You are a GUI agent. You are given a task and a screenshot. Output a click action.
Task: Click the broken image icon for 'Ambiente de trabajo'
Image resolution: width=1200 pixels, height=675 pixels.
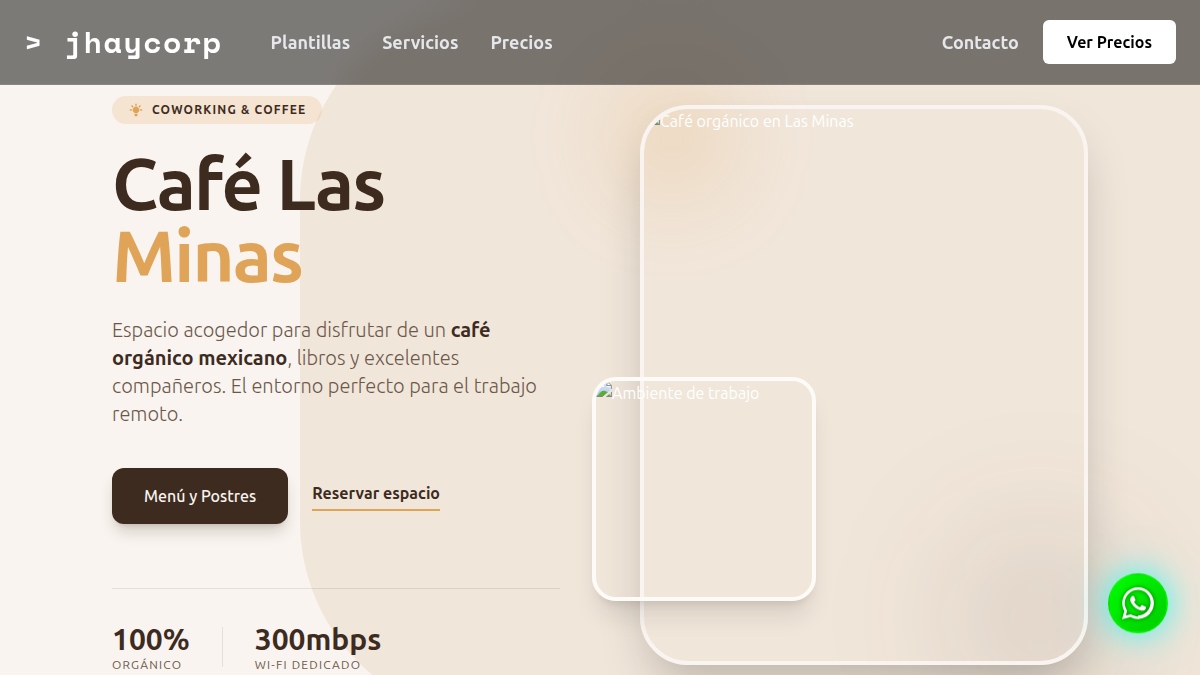[604, 393]
